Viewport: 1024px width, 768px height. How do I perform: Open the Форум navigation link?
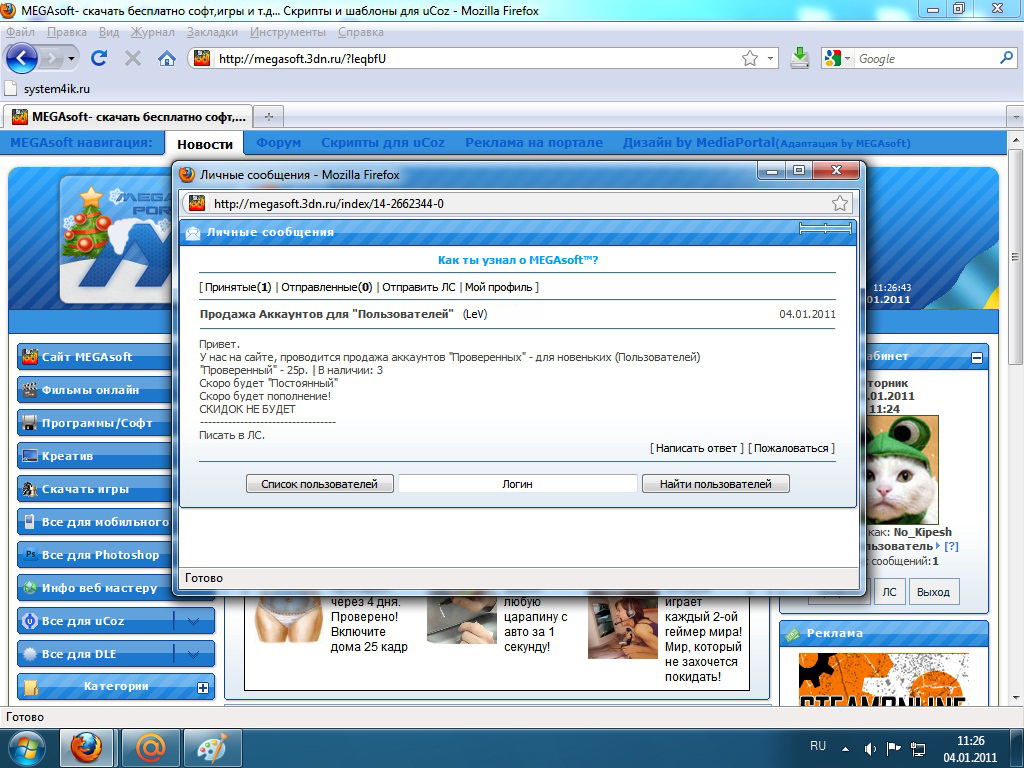click(x=279, y=142)
